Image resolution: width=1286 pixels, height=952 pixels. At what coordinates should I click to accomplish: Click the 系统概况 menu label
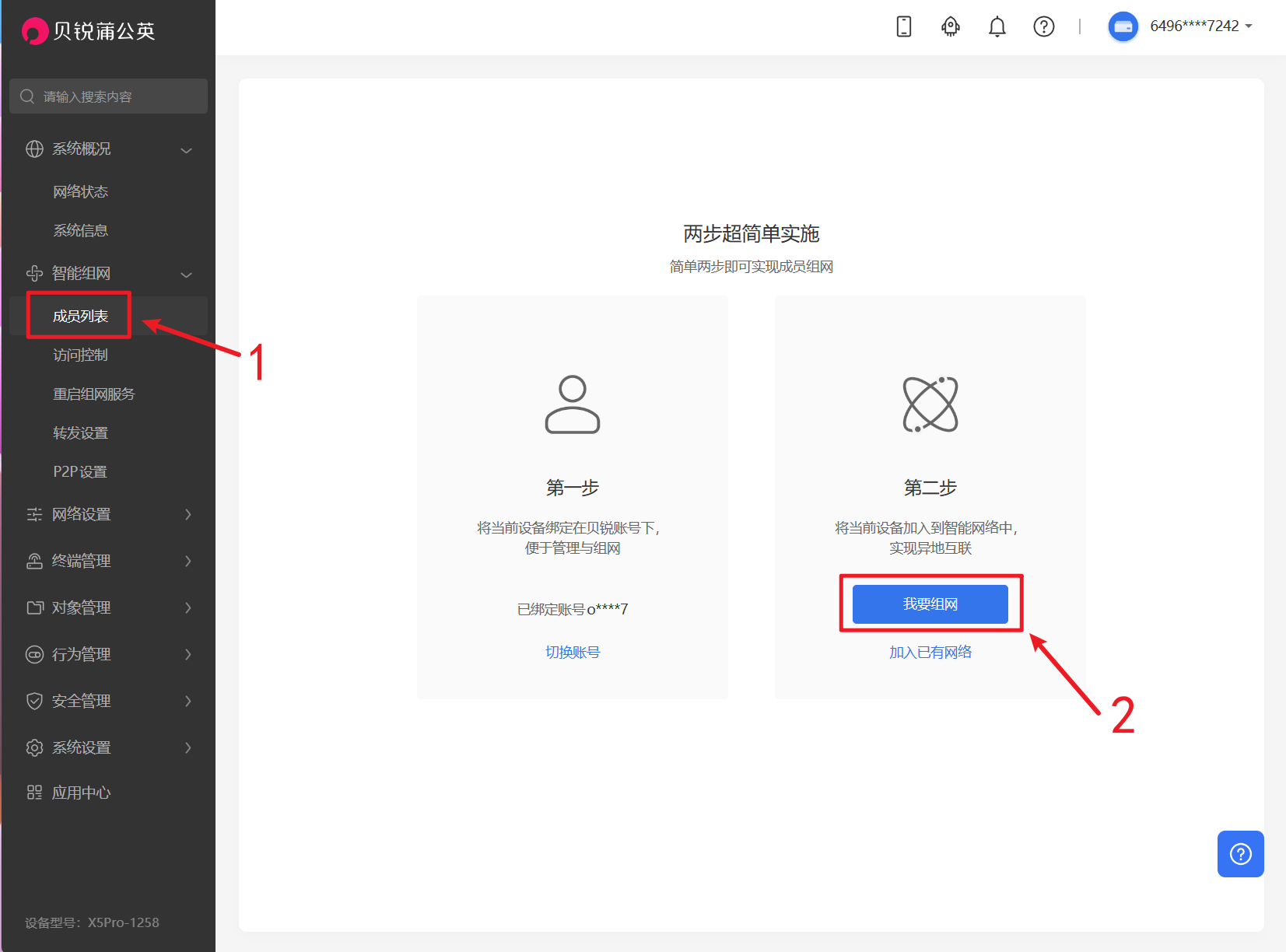point(82,149)
